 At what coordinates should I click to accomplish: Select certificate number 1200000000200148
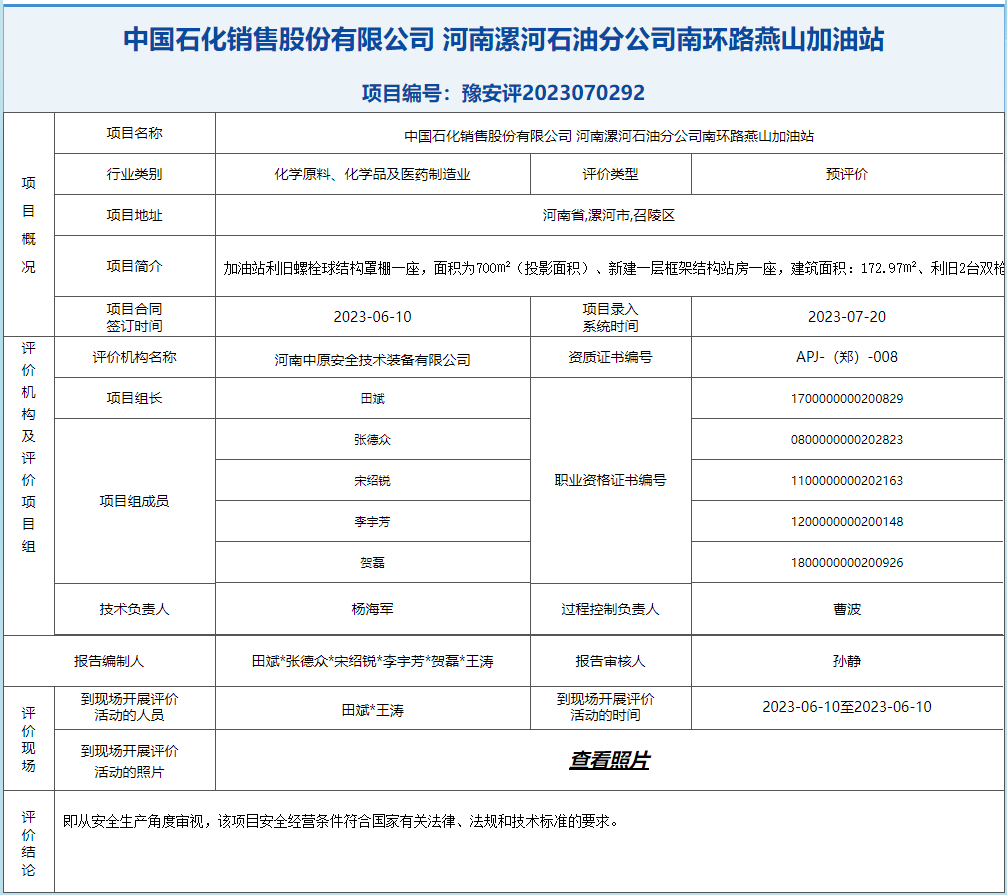click(x=847, y=522)
